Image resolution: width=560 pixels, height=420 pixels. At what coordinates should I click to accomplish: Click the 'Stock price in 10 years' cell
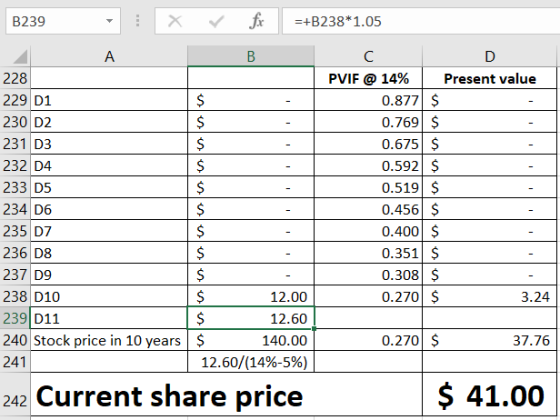click(x=109, y=340)
